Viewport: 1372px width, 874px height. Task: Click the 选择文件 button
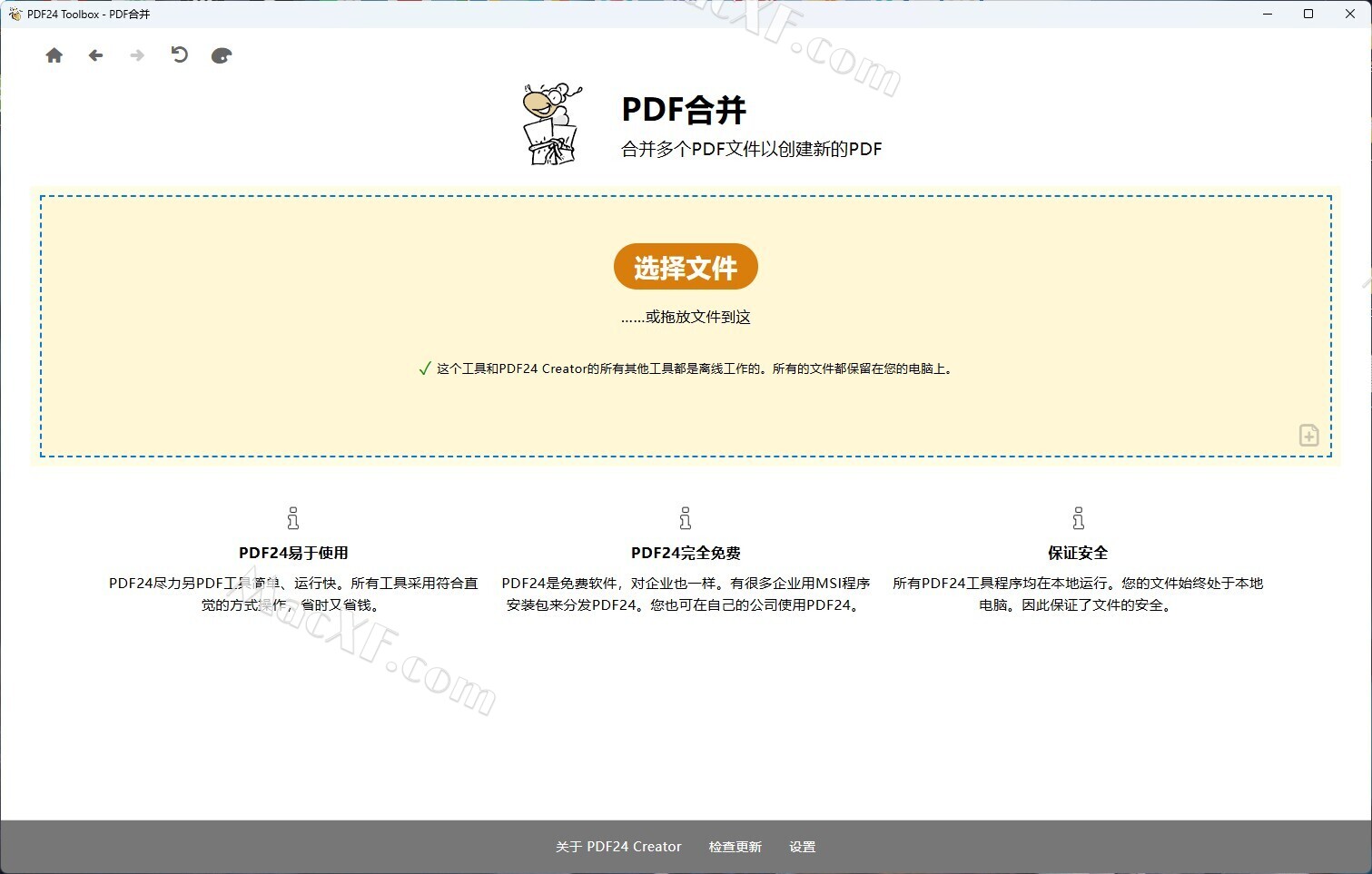click(x=686, y=267)
